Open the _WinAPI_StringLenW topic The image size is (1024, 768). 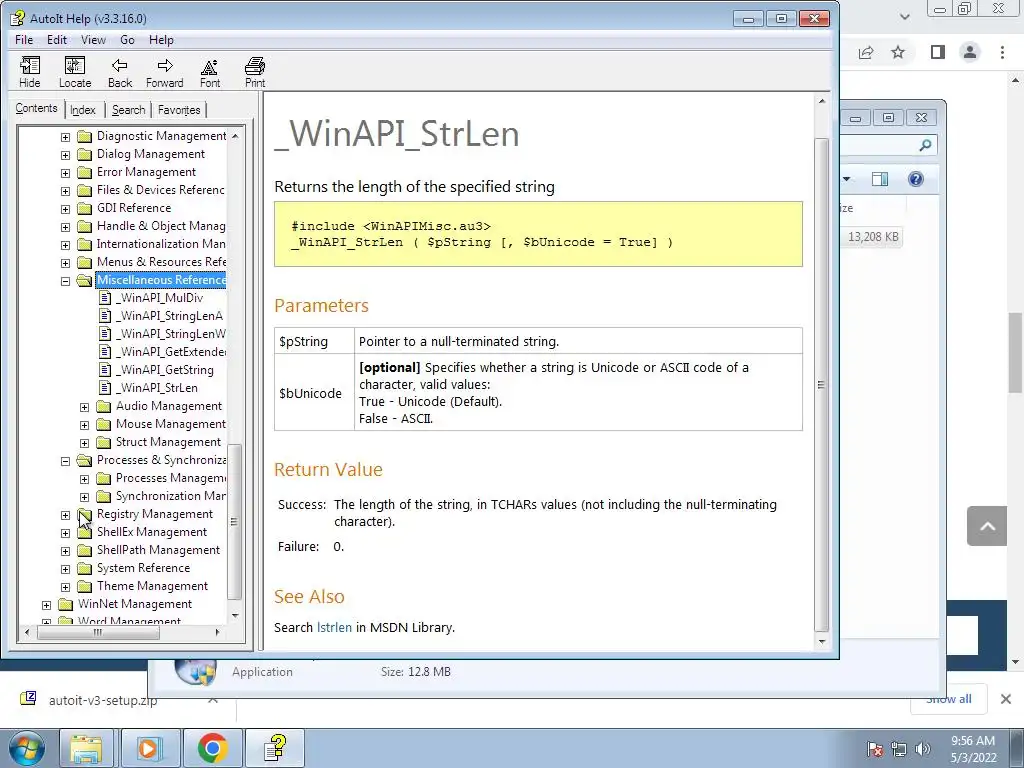pyautogui.click(x=170, y=334)
